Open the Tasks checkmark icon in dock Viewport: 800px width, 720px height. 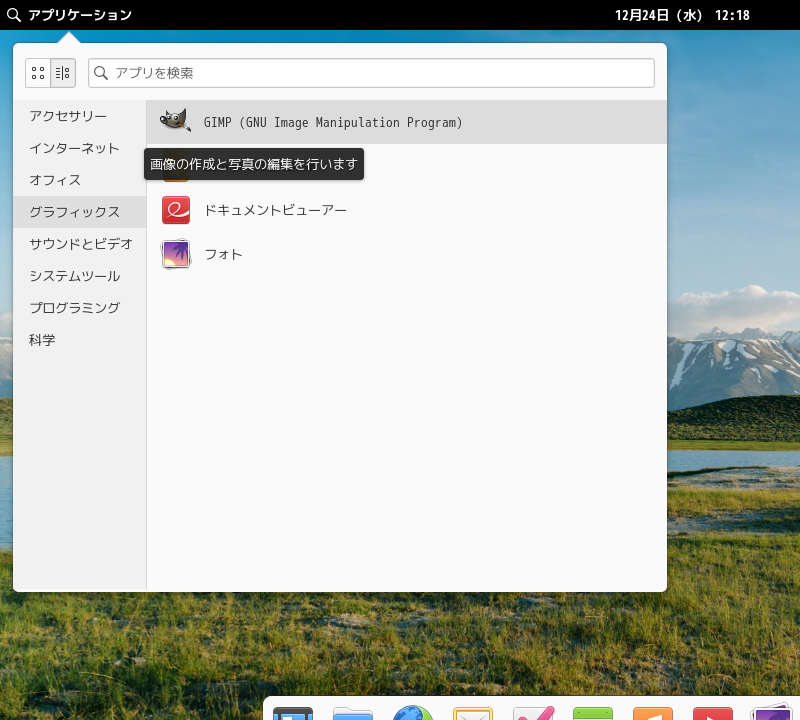[533, 713]
